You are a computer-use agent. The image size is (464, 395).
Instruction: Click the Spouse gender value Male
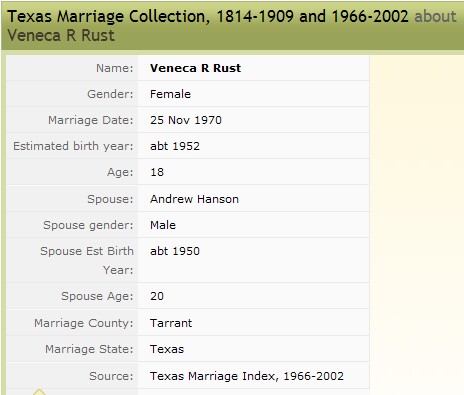click(163, 225)
